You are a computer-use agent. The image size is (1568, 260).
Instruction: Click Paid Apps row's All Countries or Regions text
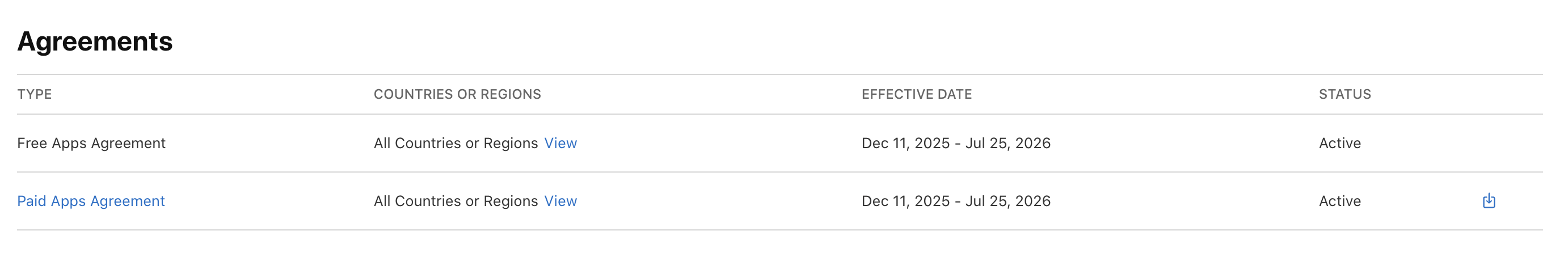tap(456, 201)
